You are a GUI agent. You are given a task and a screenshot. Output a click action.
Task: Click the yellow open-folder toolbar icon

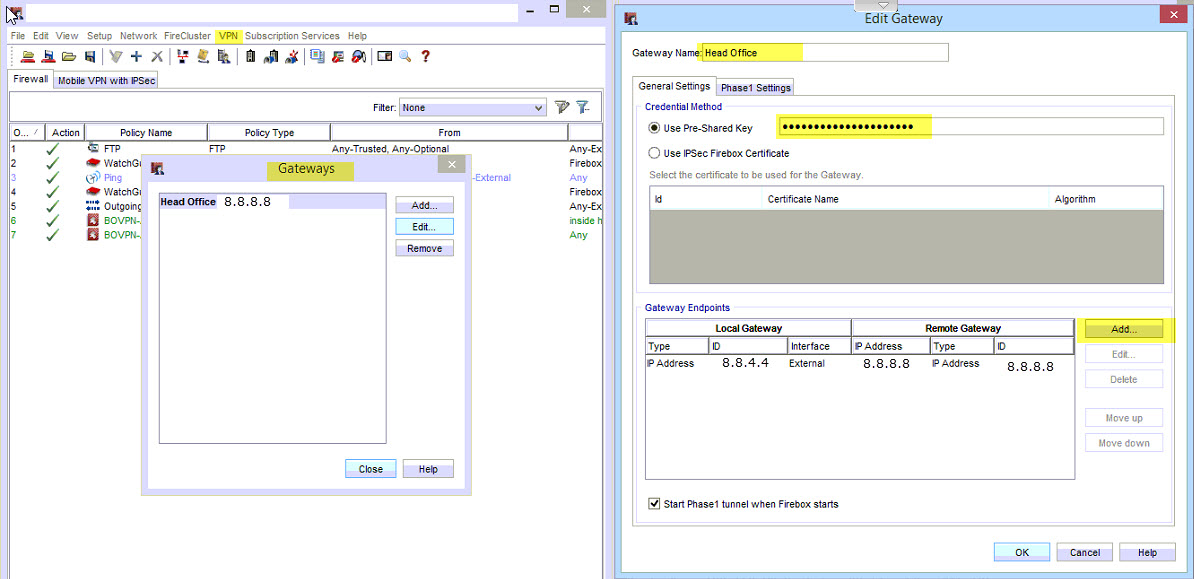(x=69, y=56)
